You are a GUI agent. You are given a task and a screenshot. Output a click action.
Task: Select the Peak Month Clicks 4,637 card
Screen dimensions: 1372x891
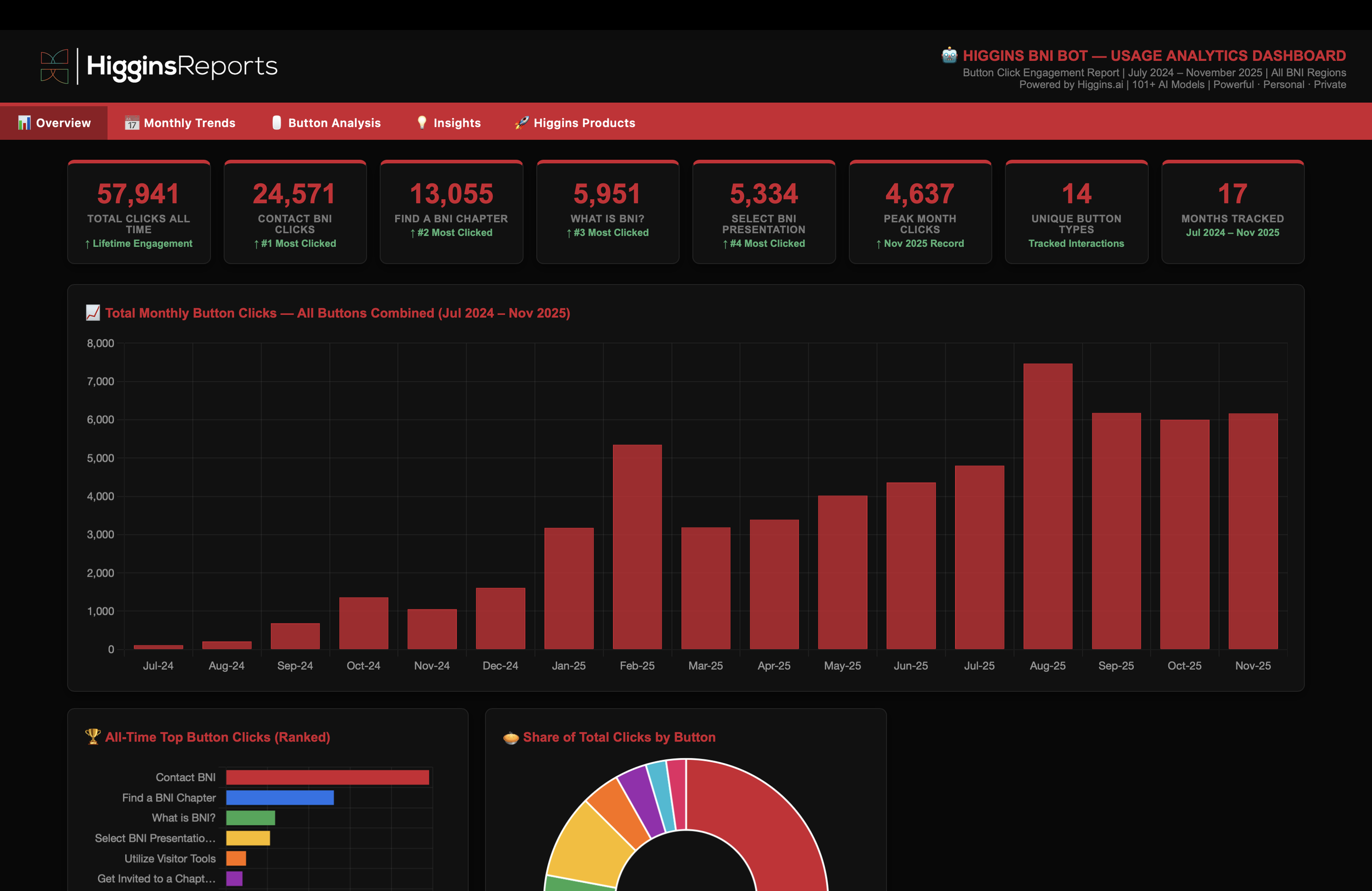(920, 212)
